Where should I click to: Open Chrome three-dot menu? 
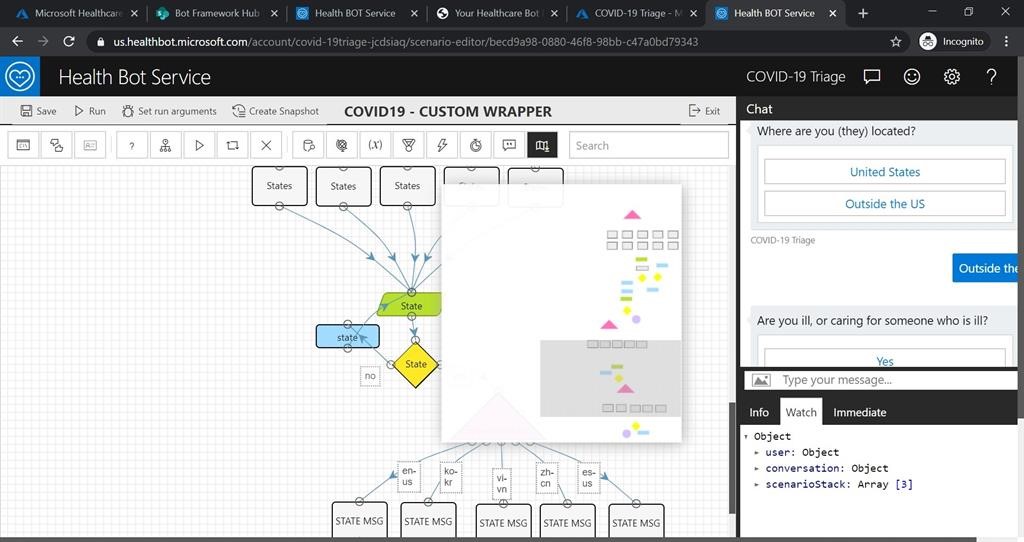[x=1006, y=41]
